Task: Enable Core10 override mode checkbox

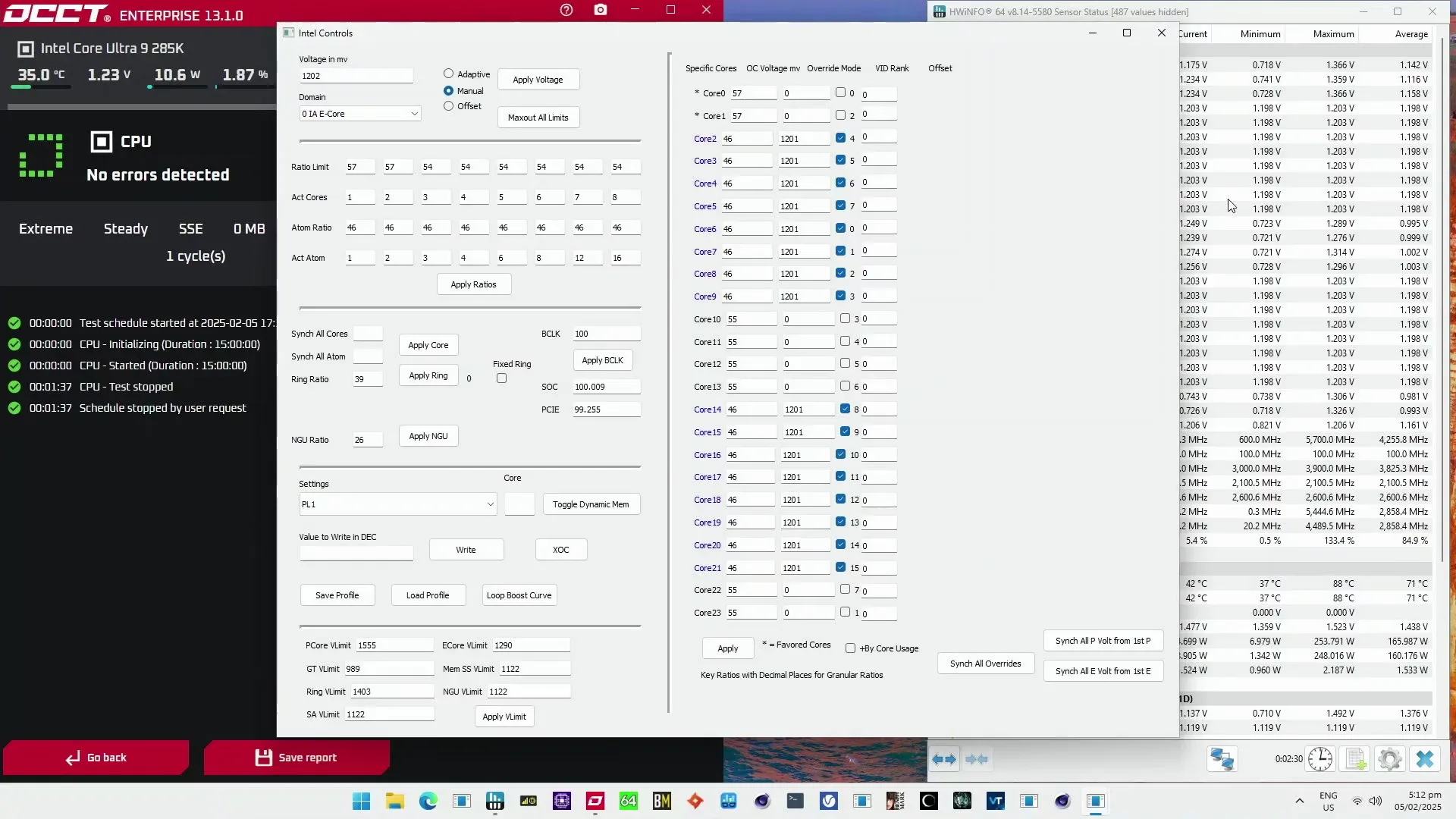Action: click(x=845, y=318)
